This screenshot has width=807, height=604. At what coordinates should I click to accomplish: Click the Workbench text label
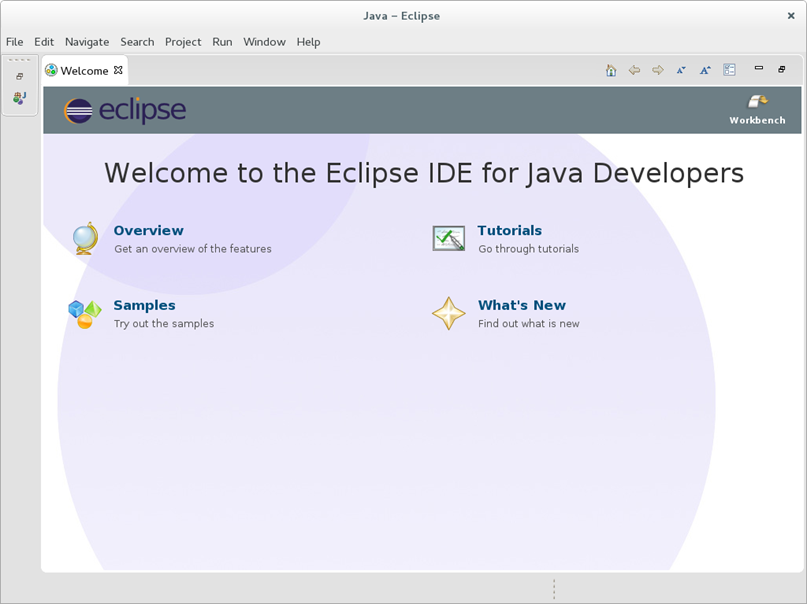[757, 120]
